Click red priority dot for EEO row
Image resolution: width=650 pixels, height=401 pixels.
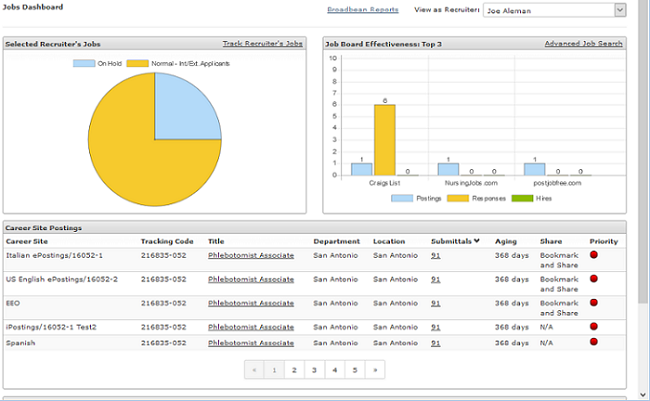click(594, 302)
